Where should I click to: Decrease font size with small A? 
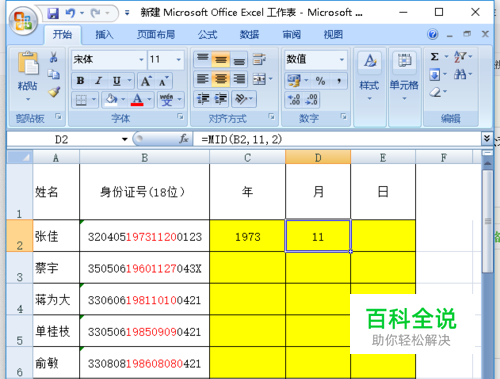(163, 81)
